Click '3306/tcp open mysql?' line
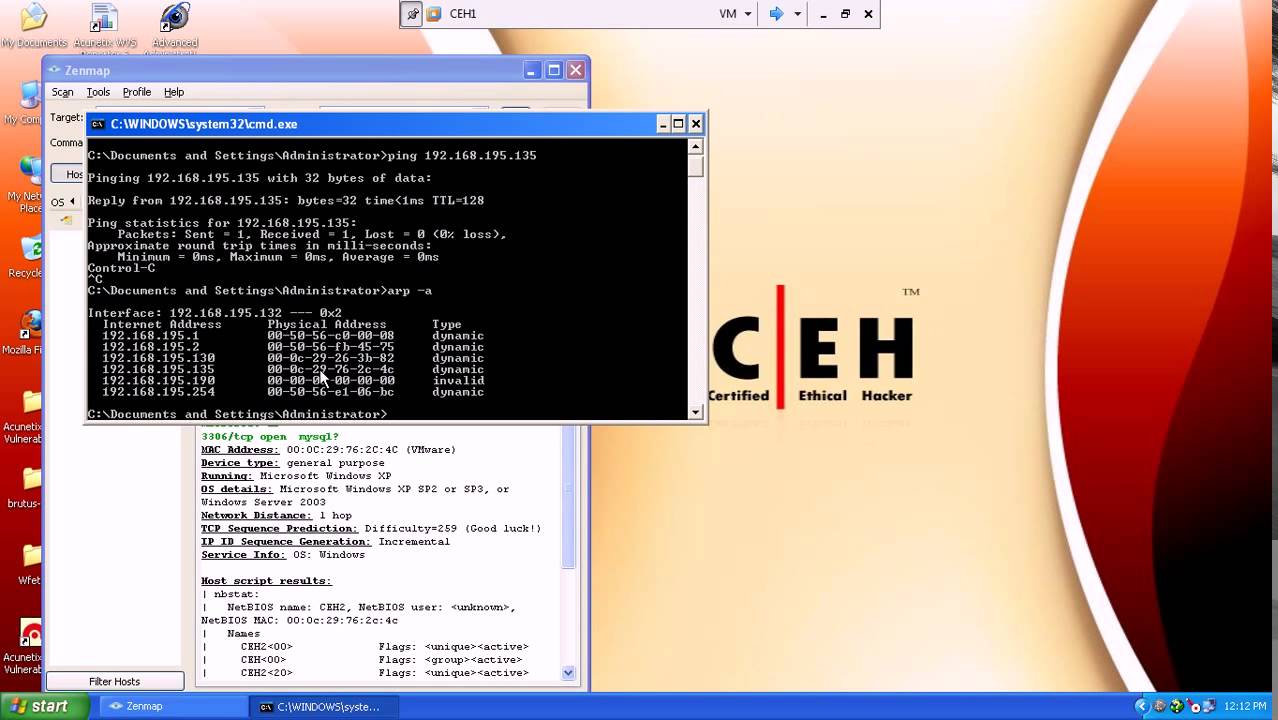This screenshot has height=720, width=1278. pos(270,437)
